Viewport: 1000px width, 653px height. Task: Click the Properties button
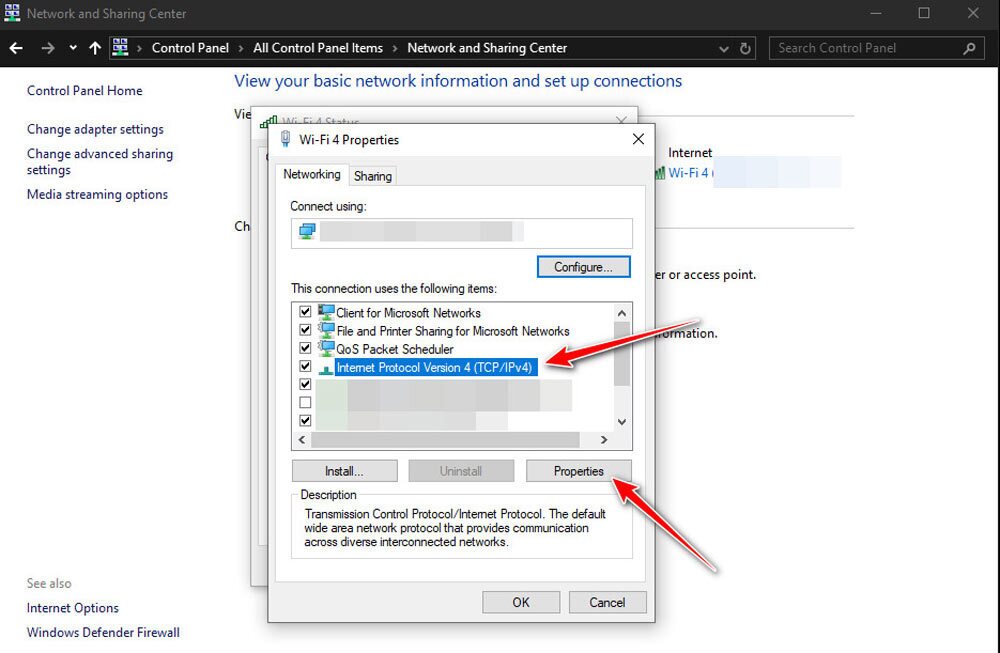click(578, 471)
